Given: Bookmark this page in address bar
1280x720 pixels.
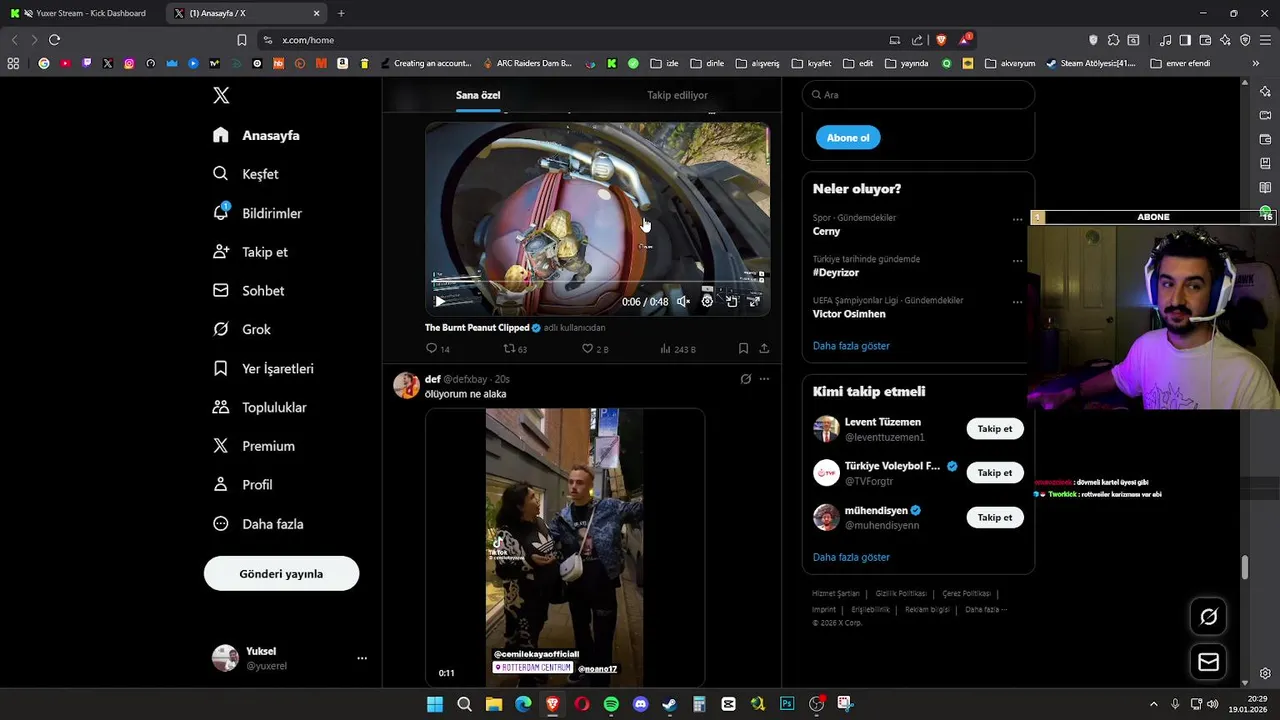Looking at the screenshot, I should (242, 40).
